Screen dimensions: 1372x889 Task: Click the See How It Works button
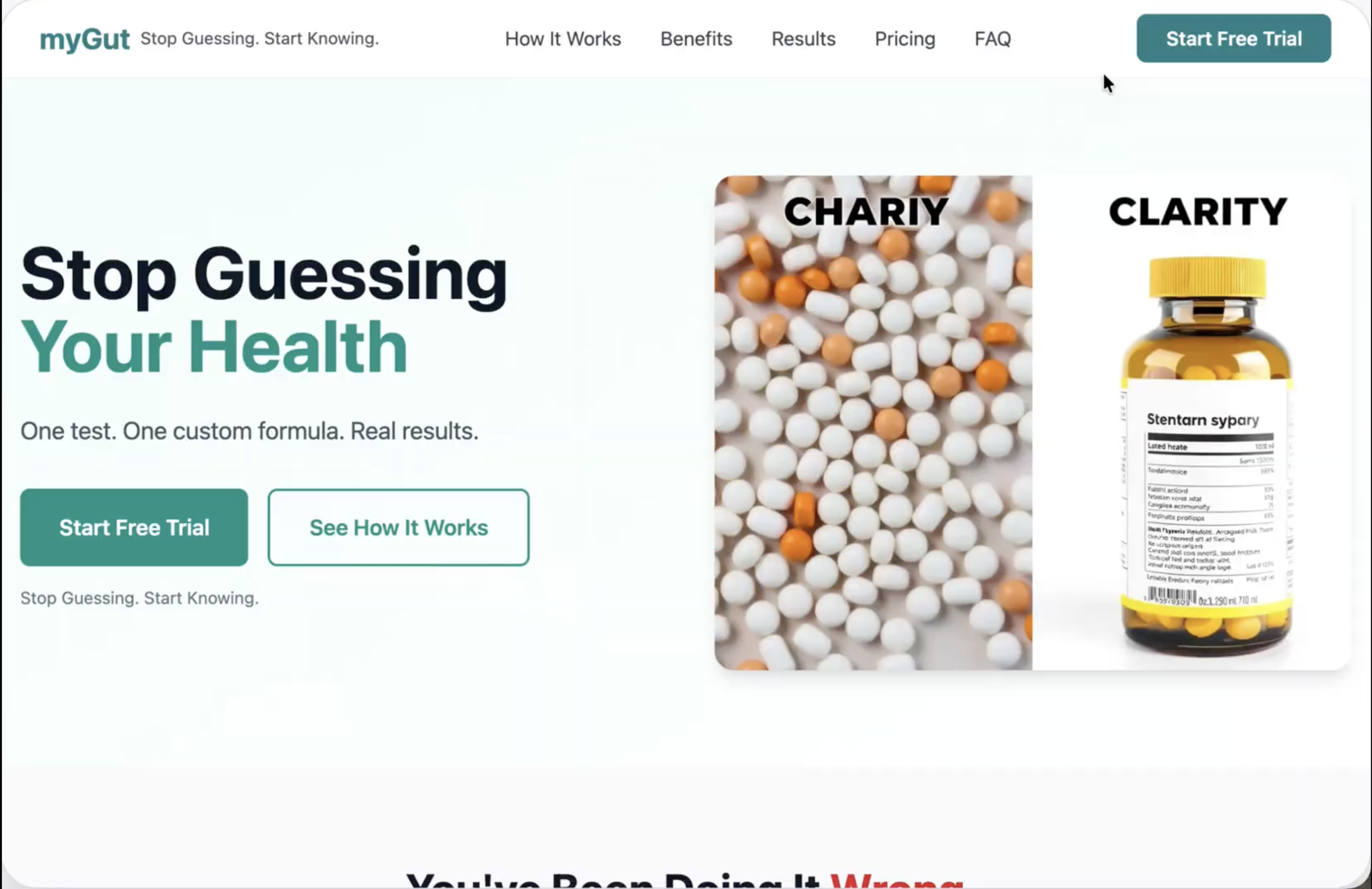[399, 527]
